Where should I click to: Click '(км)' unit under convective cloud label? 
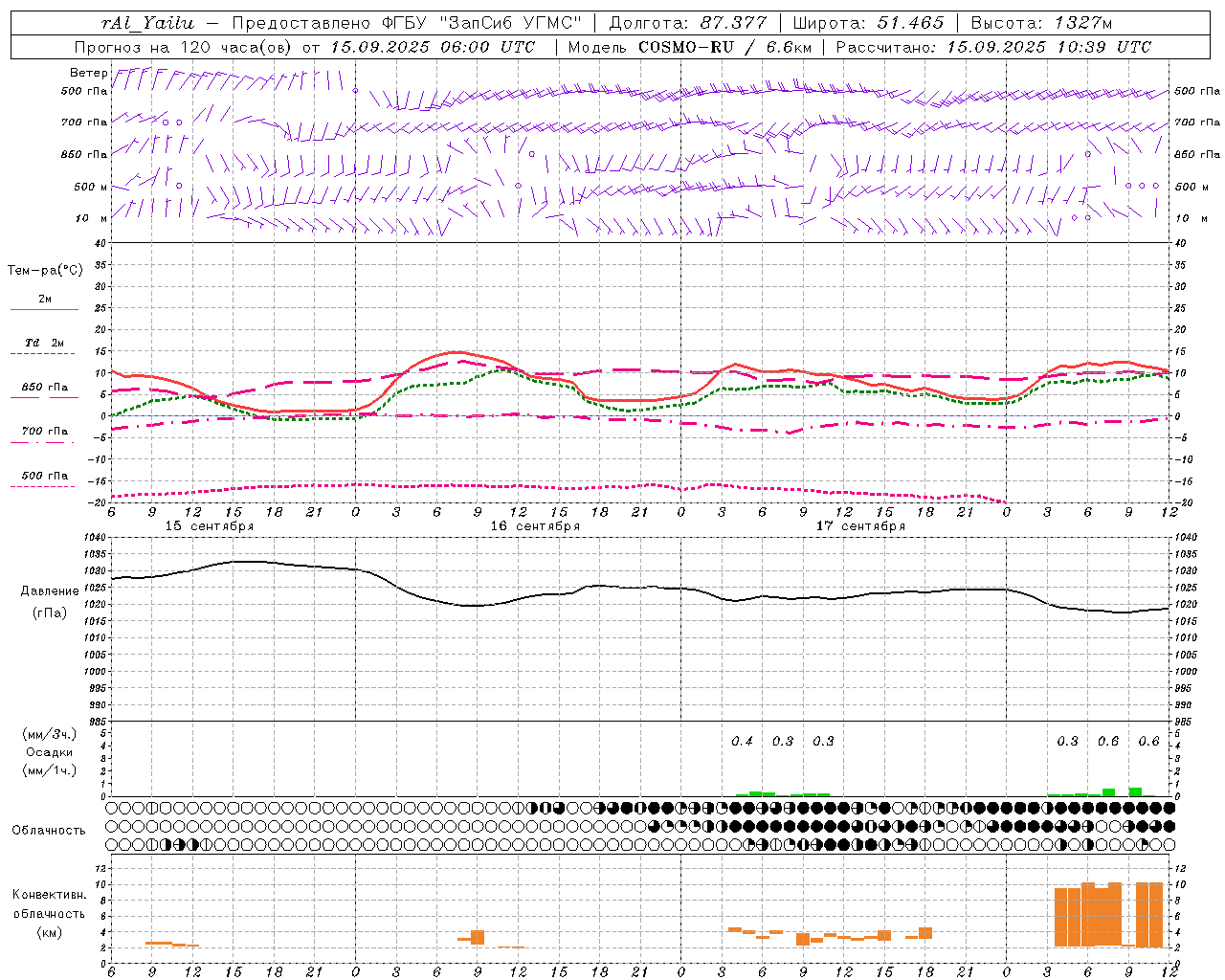[x=49, y=932]
